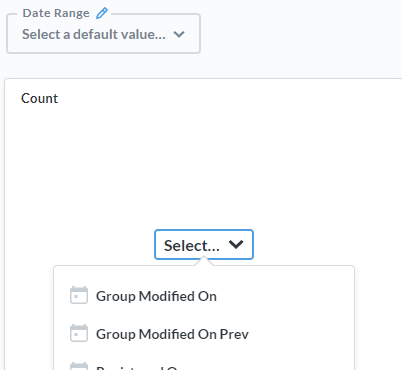Viewport: 402px width, 370px height.
Task: Choose Group Modified On option
Action: coord(204,296)
